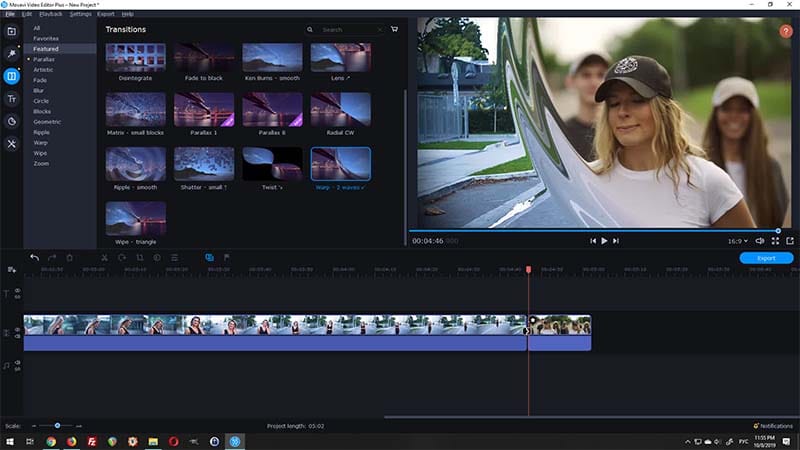
Task: Open the Import media tab icon
Action: [x=11, y=32]
